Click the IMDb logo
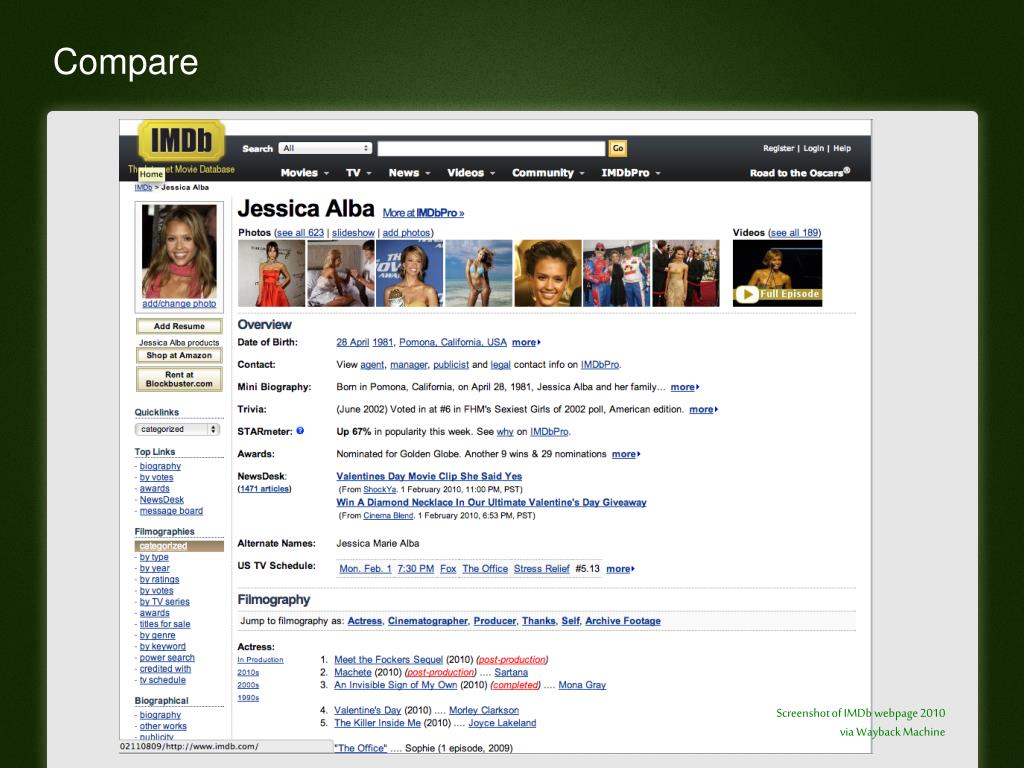The image size is (1024, 768). tap(182, 140)
